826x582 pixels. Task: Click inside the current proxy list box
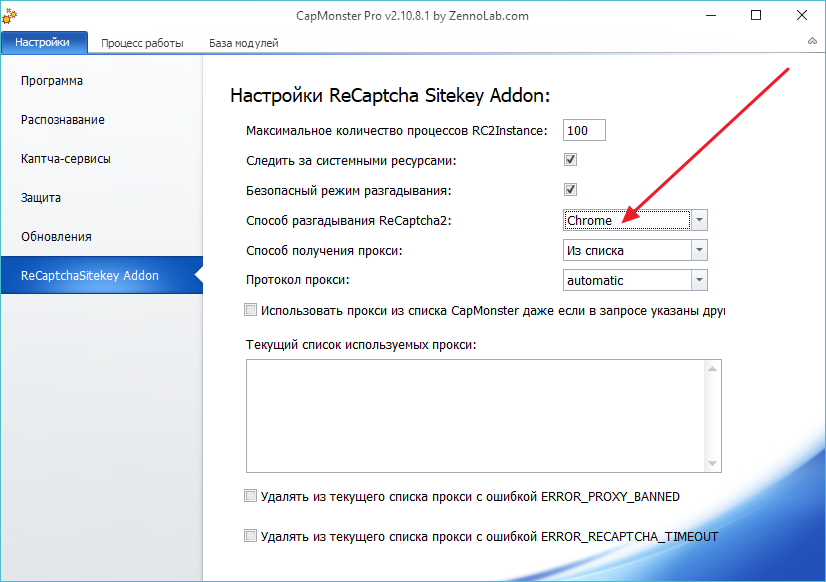(x=475, y=416)
